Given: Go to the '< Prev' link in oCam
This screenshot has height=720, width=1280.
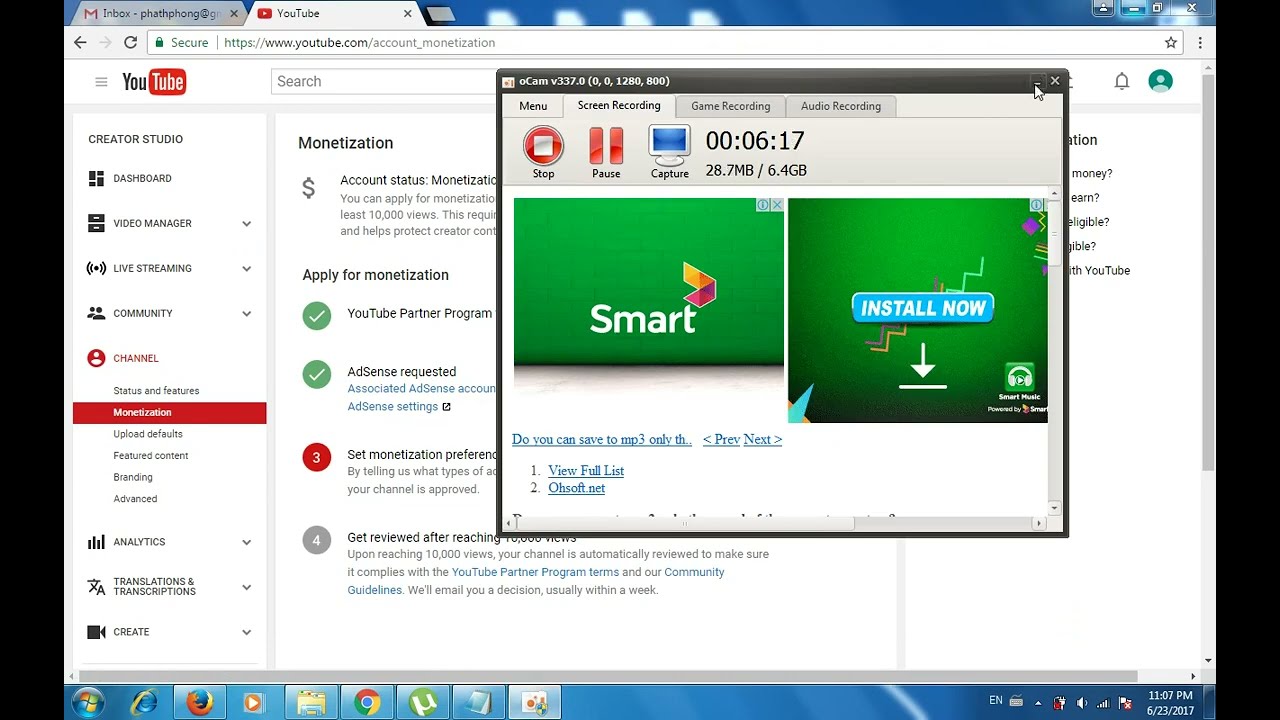Looking at the screenshot, I should (x=721, y=439).
